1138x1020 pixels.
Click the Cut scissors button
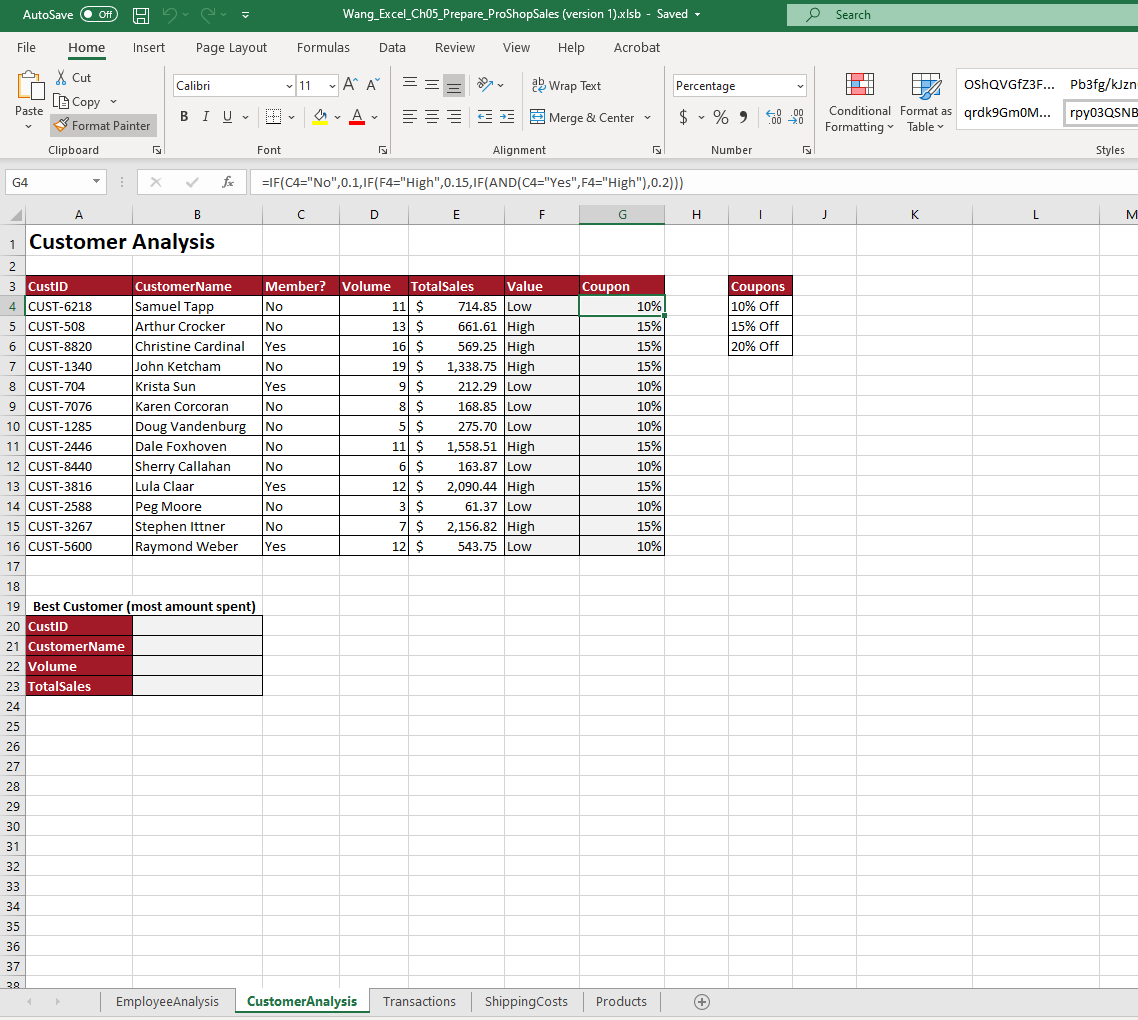(x=73, y=78)
